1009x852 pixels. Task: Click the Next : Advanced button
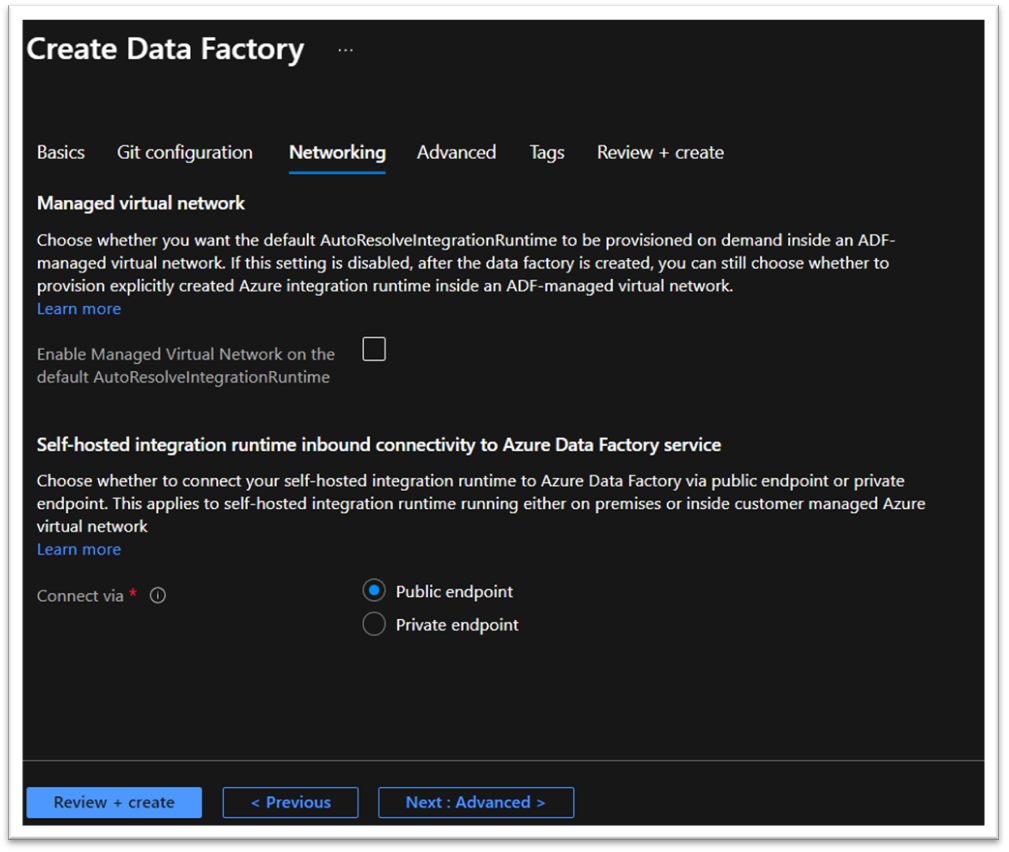tap(476, 802)
